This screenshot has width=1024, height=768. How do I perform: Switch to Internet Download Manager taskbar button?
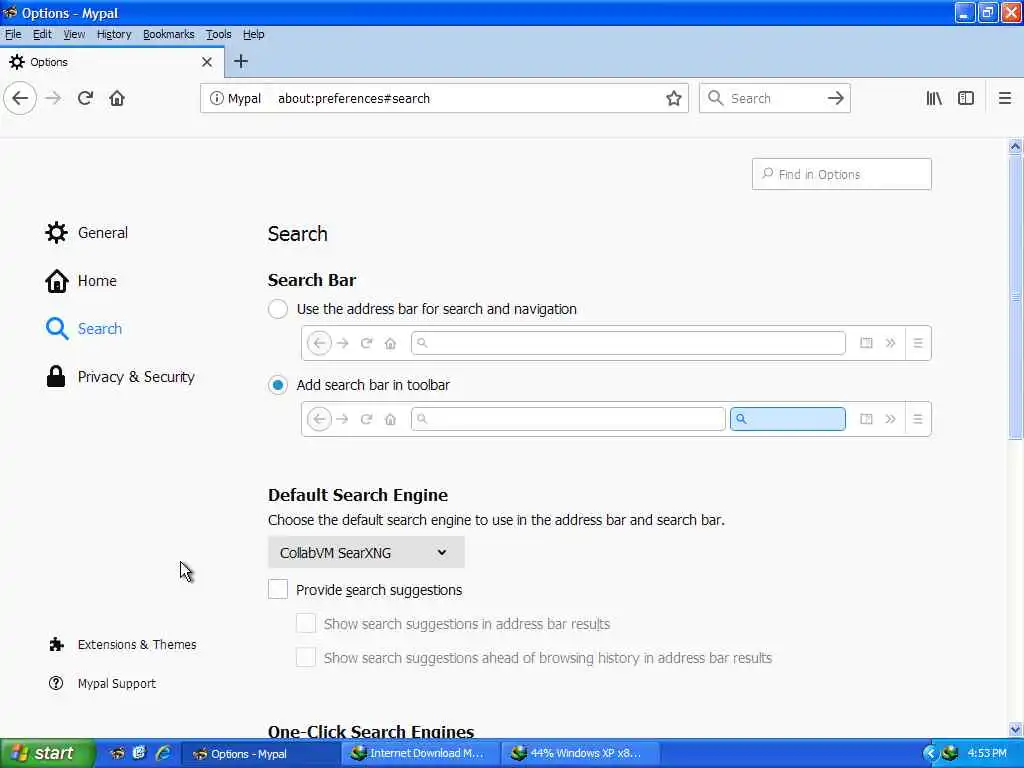pyautogui.click(x=420, y=754)
